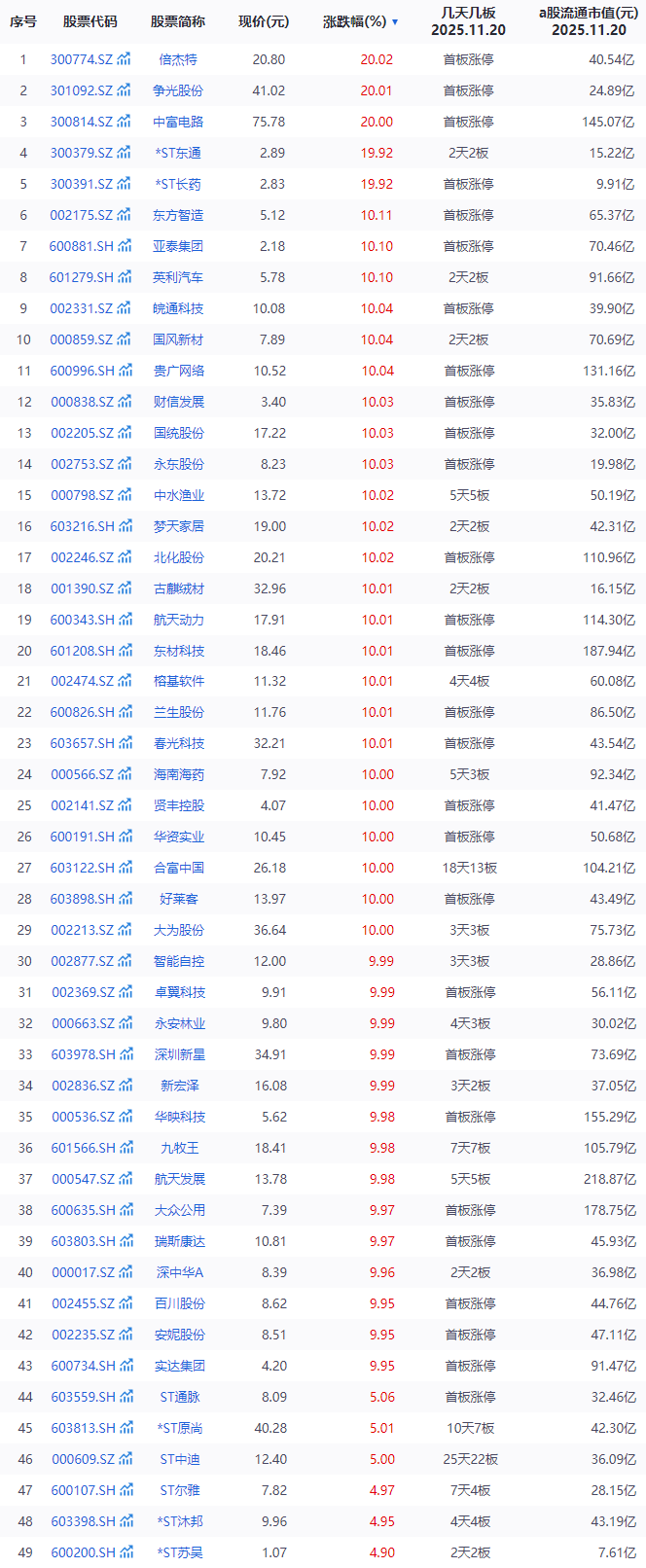Open the 合富中国 stock name link
Image resolution: width=646 pixels, height=1568 pixels.
tap(178, 868)
